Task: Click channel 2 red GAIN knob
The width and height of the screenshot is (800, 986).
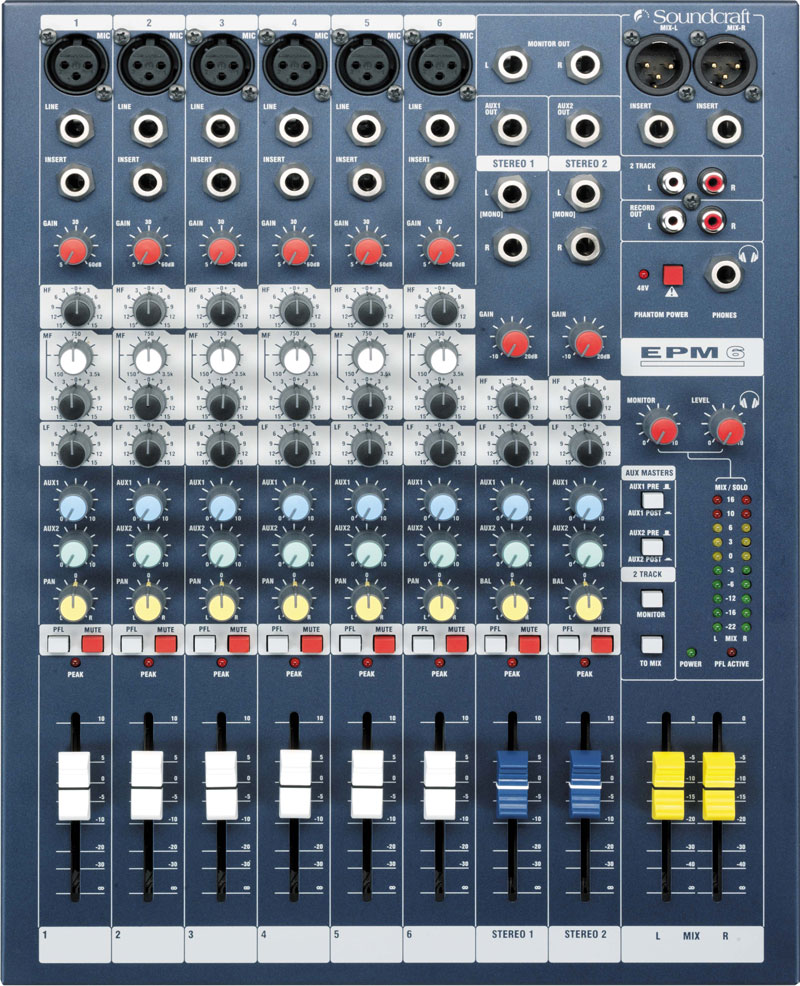Action: pyautogui.click(x=147, y=248)
